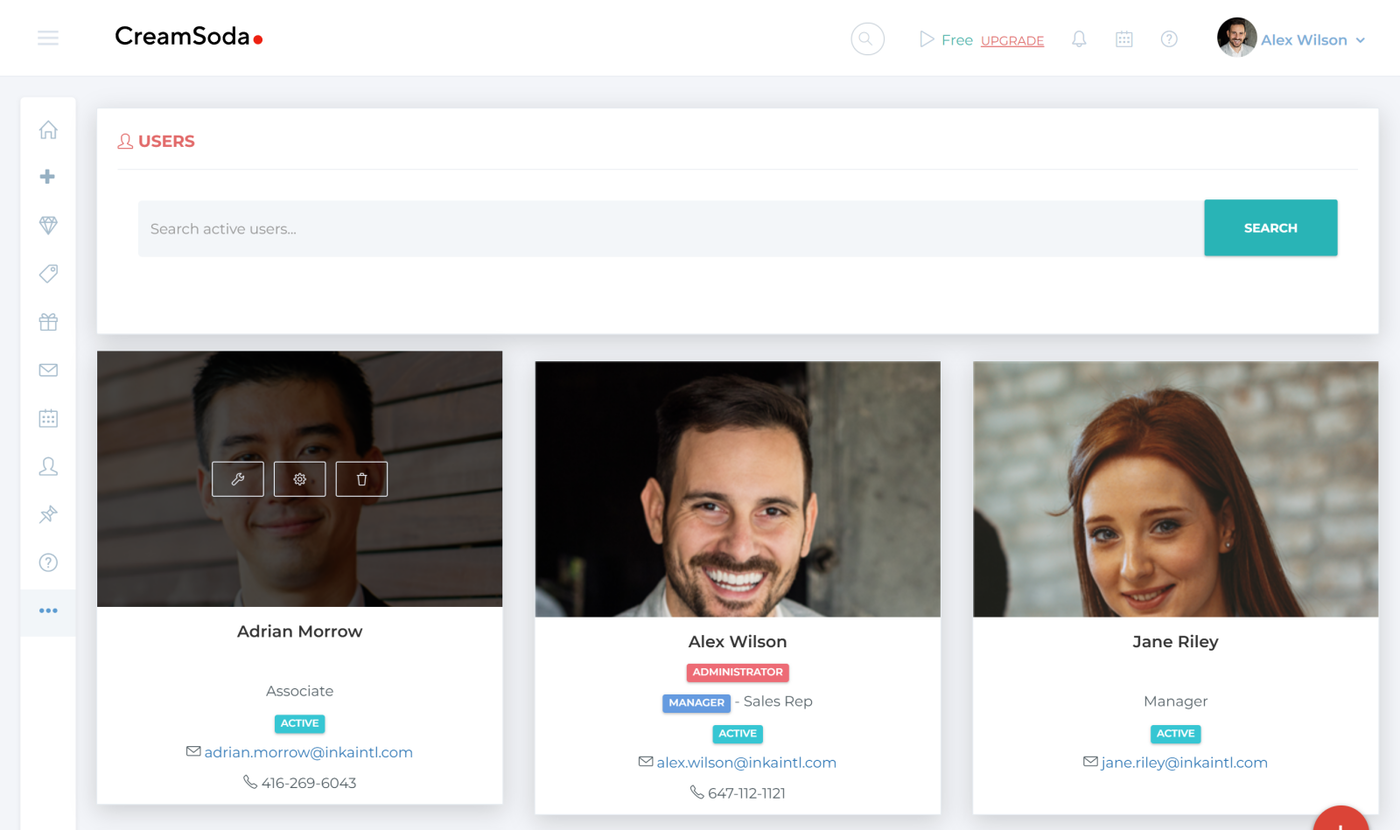Image resolution: width=1400 pixels, height=830 pixels.
Task: Click the wrench icon on Adrian Morrow's card
Action: 238,479
